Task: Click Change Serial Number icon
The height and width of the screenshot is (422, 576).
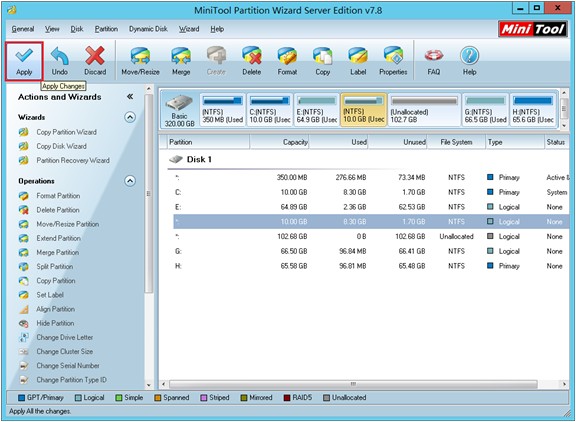Action: (x=24, y=366)
